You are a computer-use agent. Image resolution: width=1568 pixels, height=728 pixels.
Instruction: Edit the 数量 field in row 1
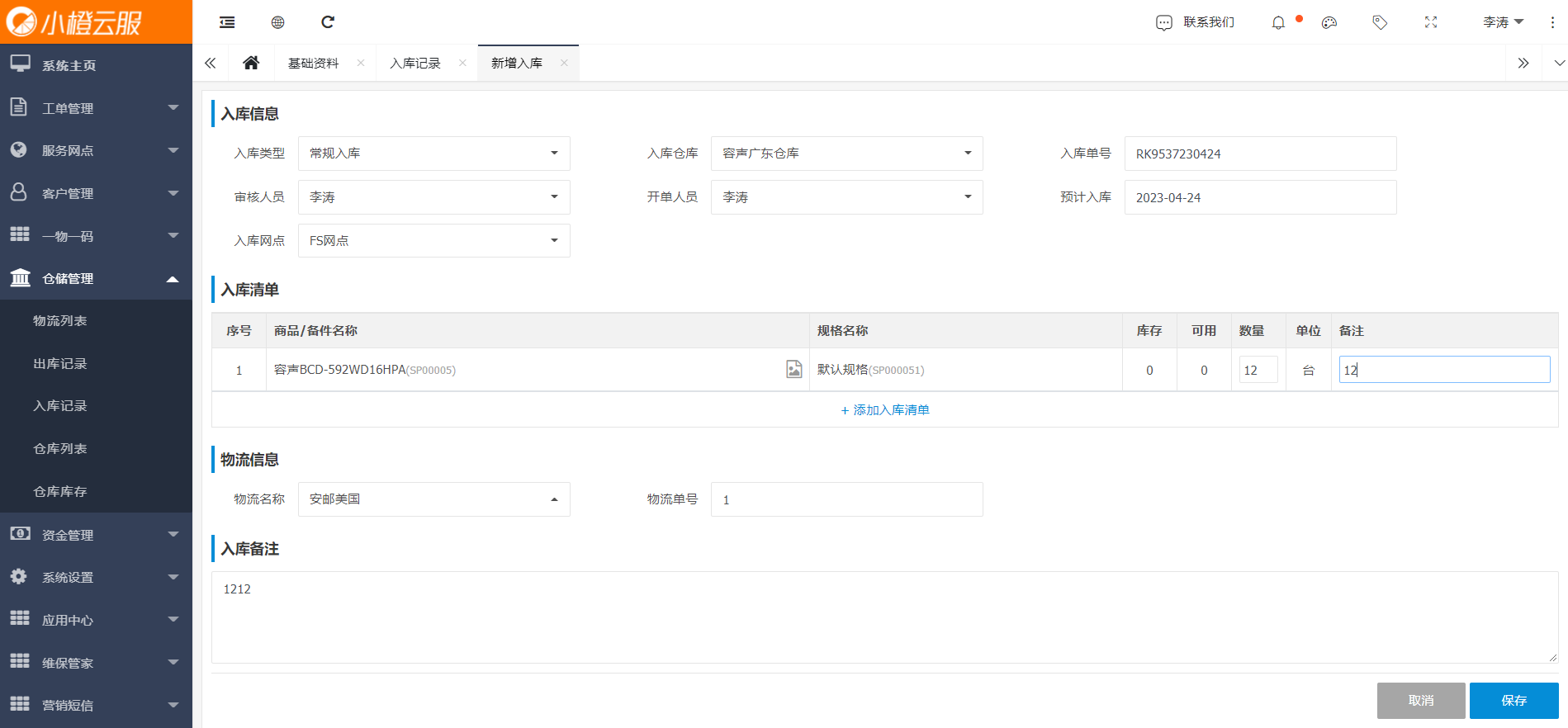point(1258,370)
